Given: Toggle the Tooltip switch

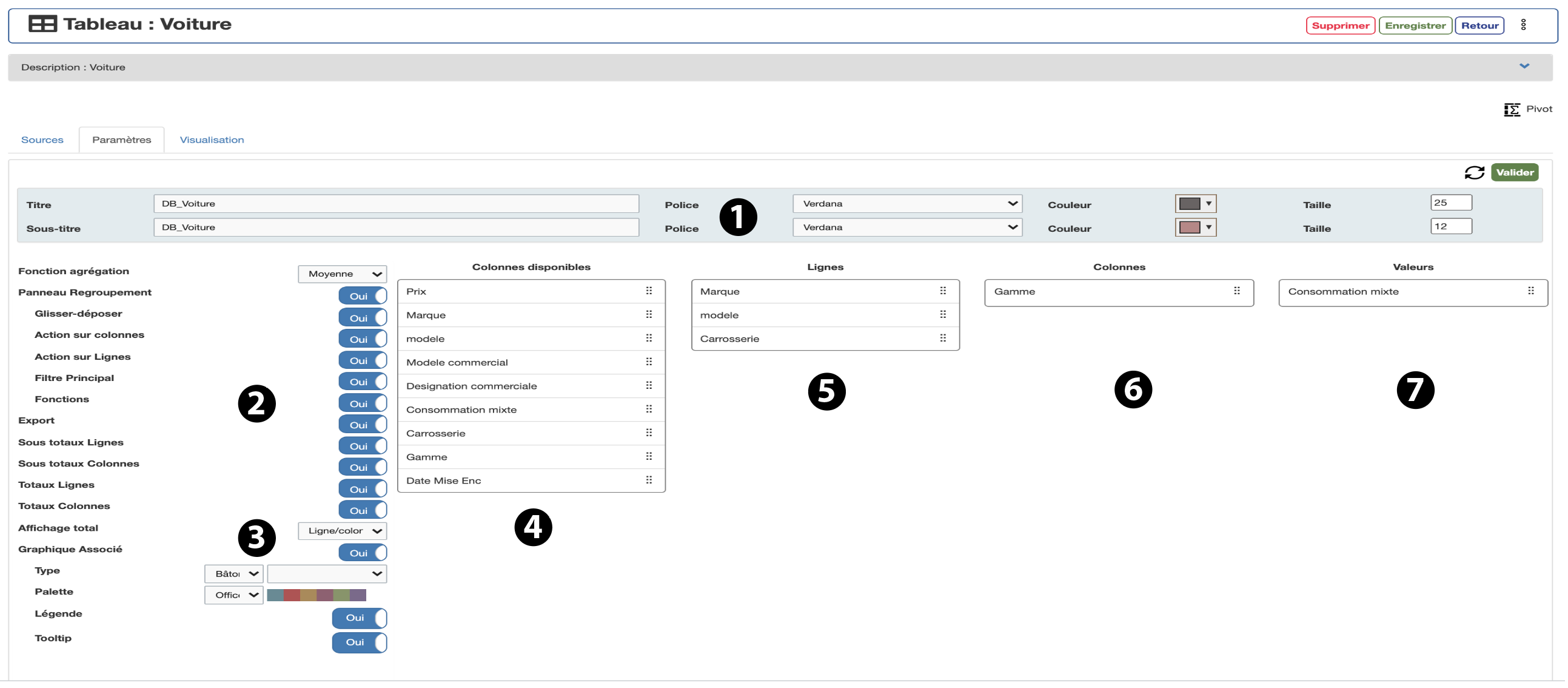Looking at the screenshot, I should [360, 644].
